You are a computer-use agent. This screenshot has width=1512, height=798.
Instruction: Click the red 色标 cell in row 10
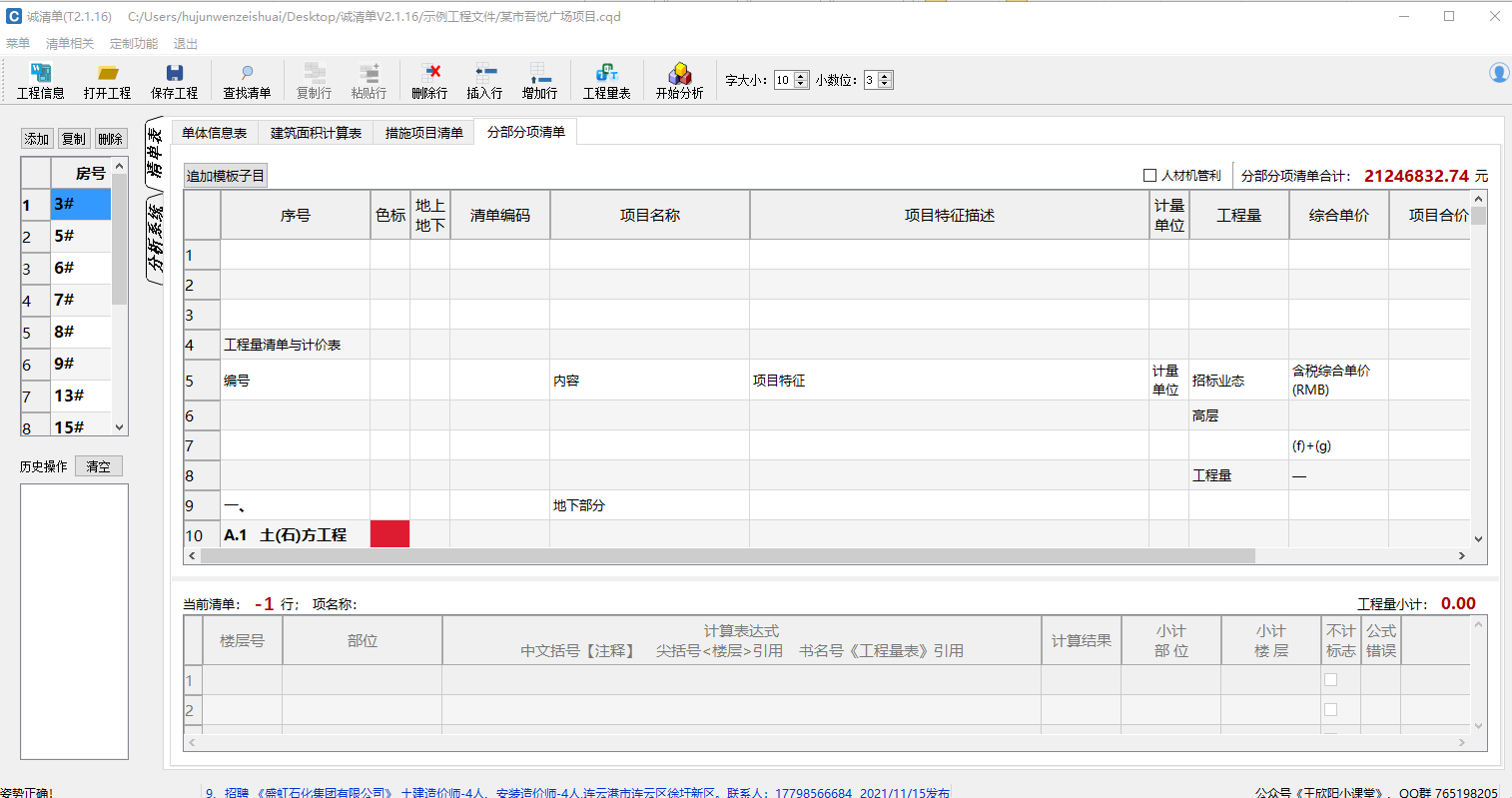(x=389, y=534)
